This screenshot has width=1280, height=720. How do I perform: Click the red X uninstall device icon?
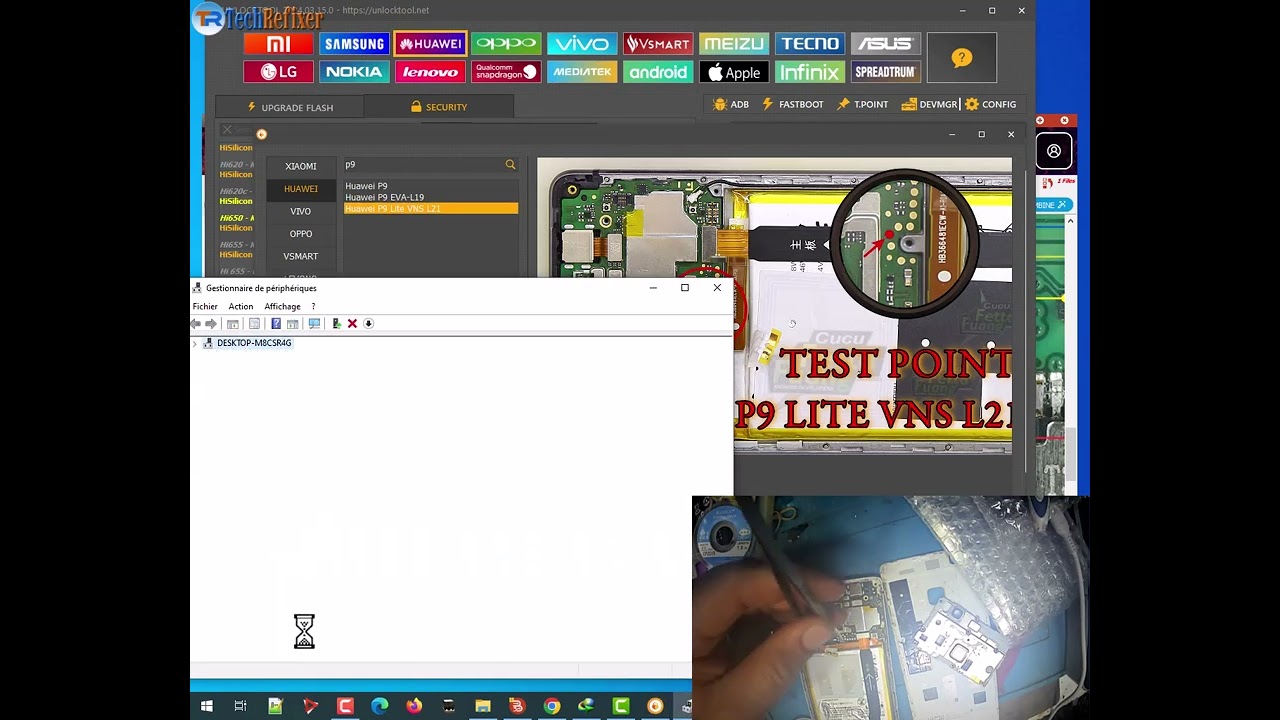click(352, 323)
